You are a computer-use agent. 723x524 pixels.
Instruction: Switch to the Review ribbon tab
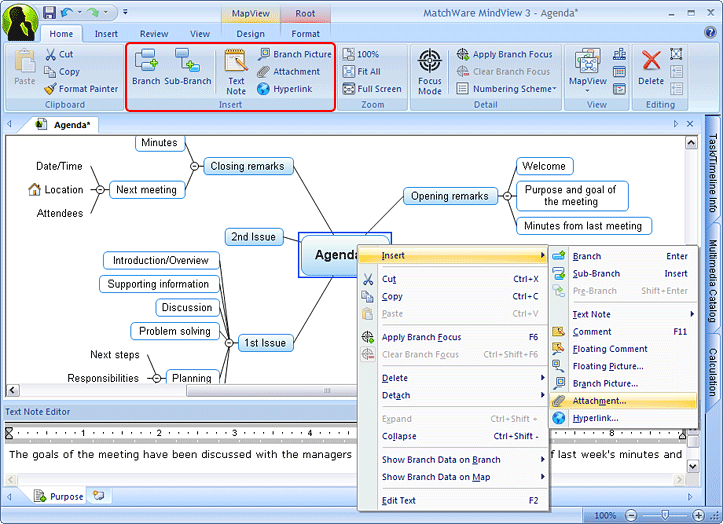coord(154,34)
